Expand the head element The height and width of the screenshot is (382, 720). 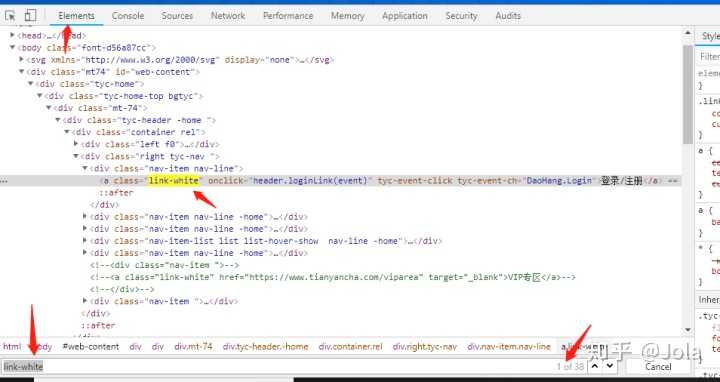click(x=12, y=35)
